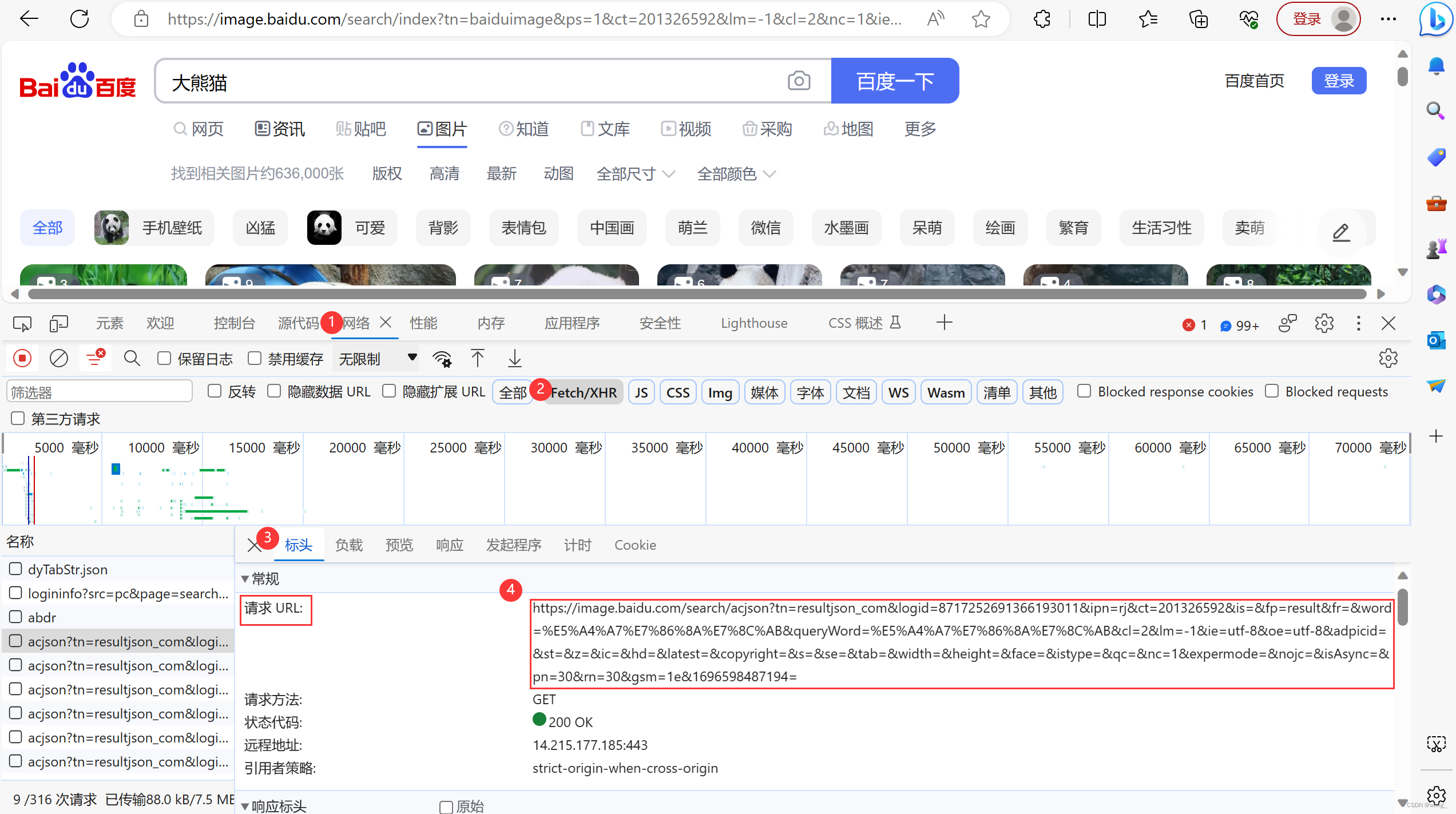Open network conditions wifi icon

[442, 359]
